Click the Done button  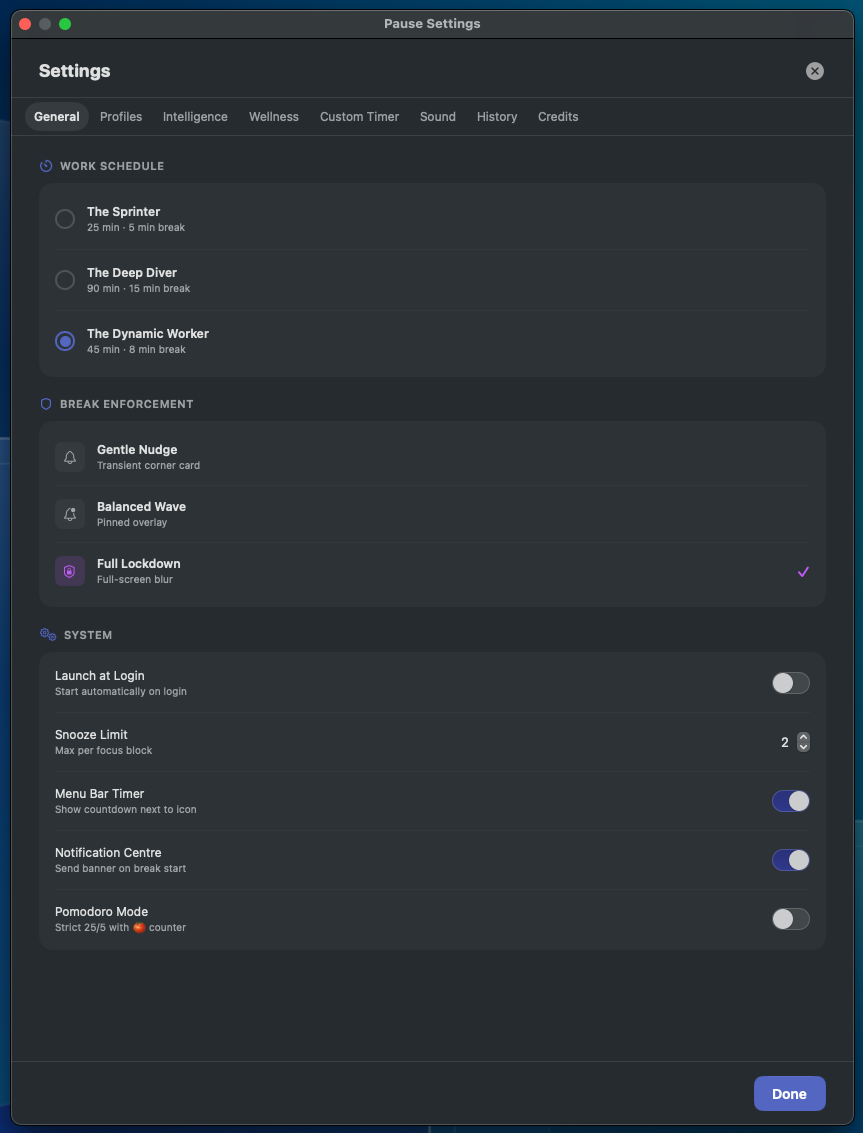click(789, 1093)
